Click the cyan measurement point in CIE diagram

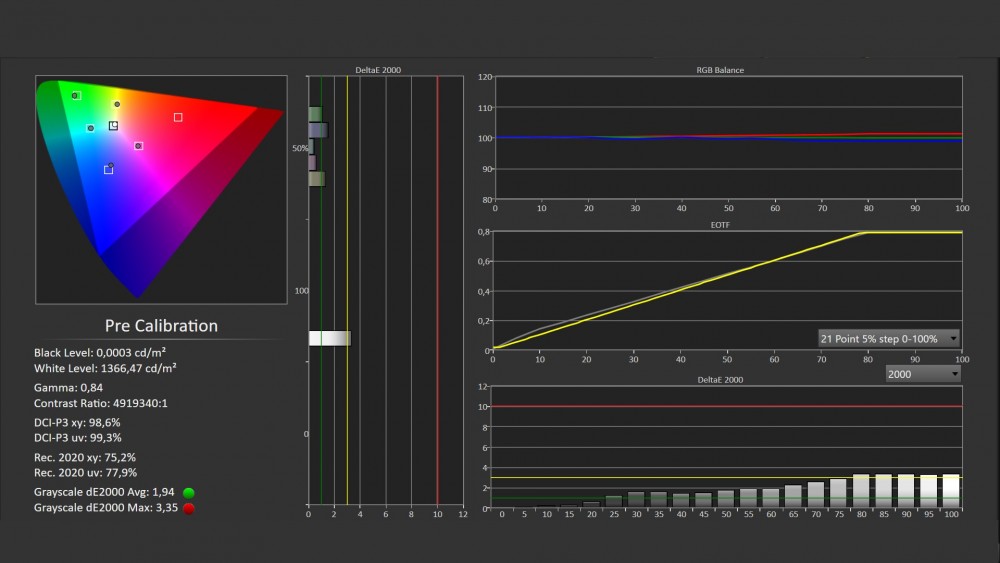(x=90, y=128)
